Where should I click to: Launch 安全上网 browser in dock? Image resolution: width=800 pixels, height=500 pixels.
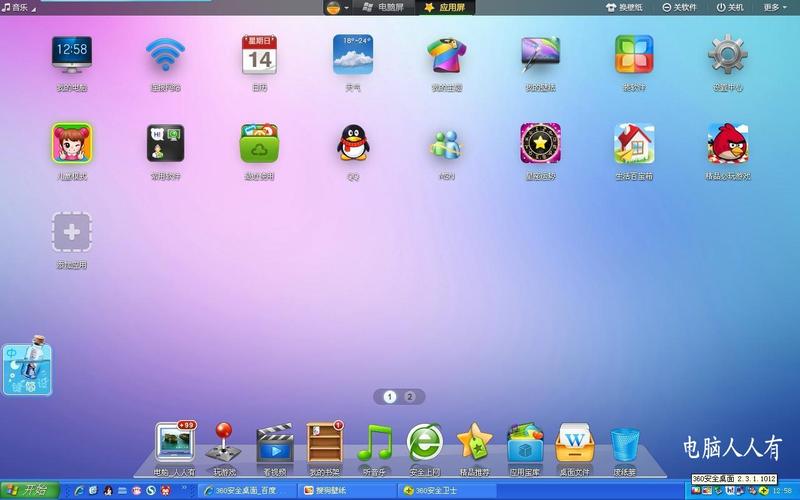tap(424, 442)
